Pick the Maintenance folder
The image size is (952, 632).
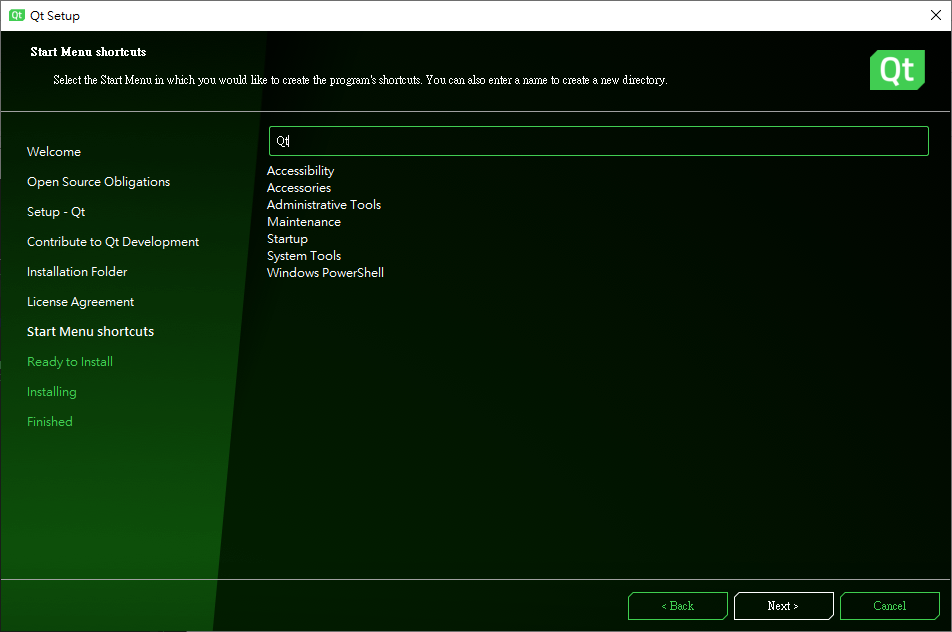tap(304, 222)
